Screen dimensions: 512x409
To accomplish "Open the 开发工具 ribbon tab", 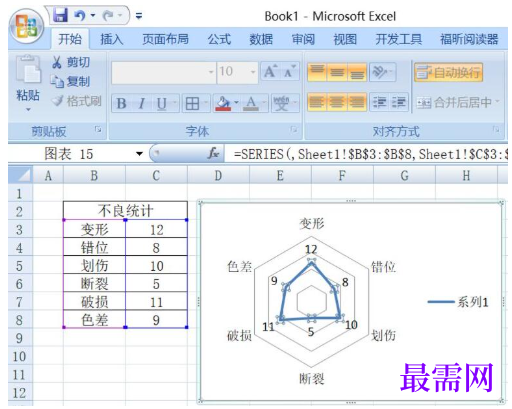I will point(399,39).
